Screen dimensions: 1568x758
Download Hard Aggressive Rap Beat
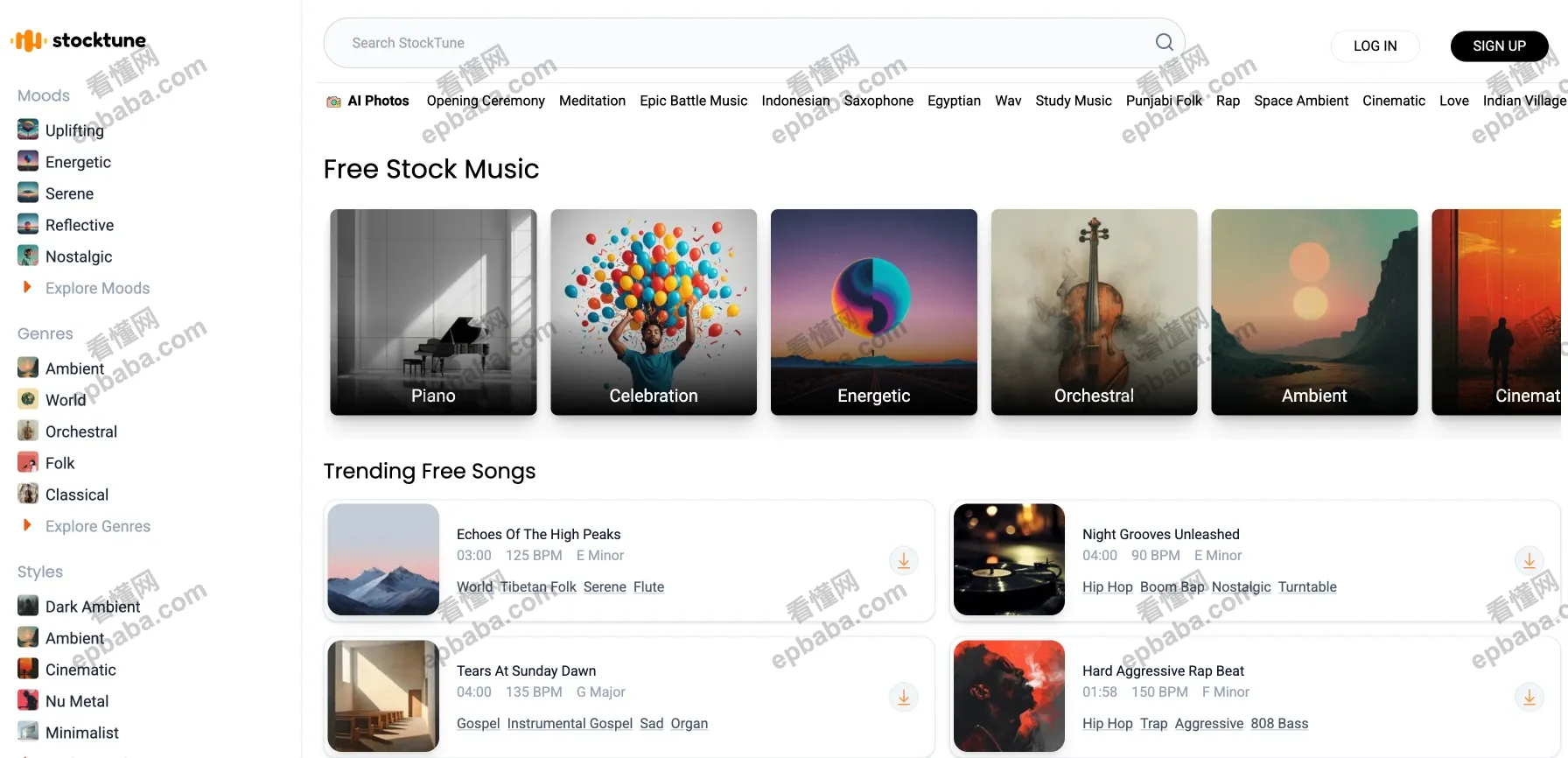[x=1529, y=697]
